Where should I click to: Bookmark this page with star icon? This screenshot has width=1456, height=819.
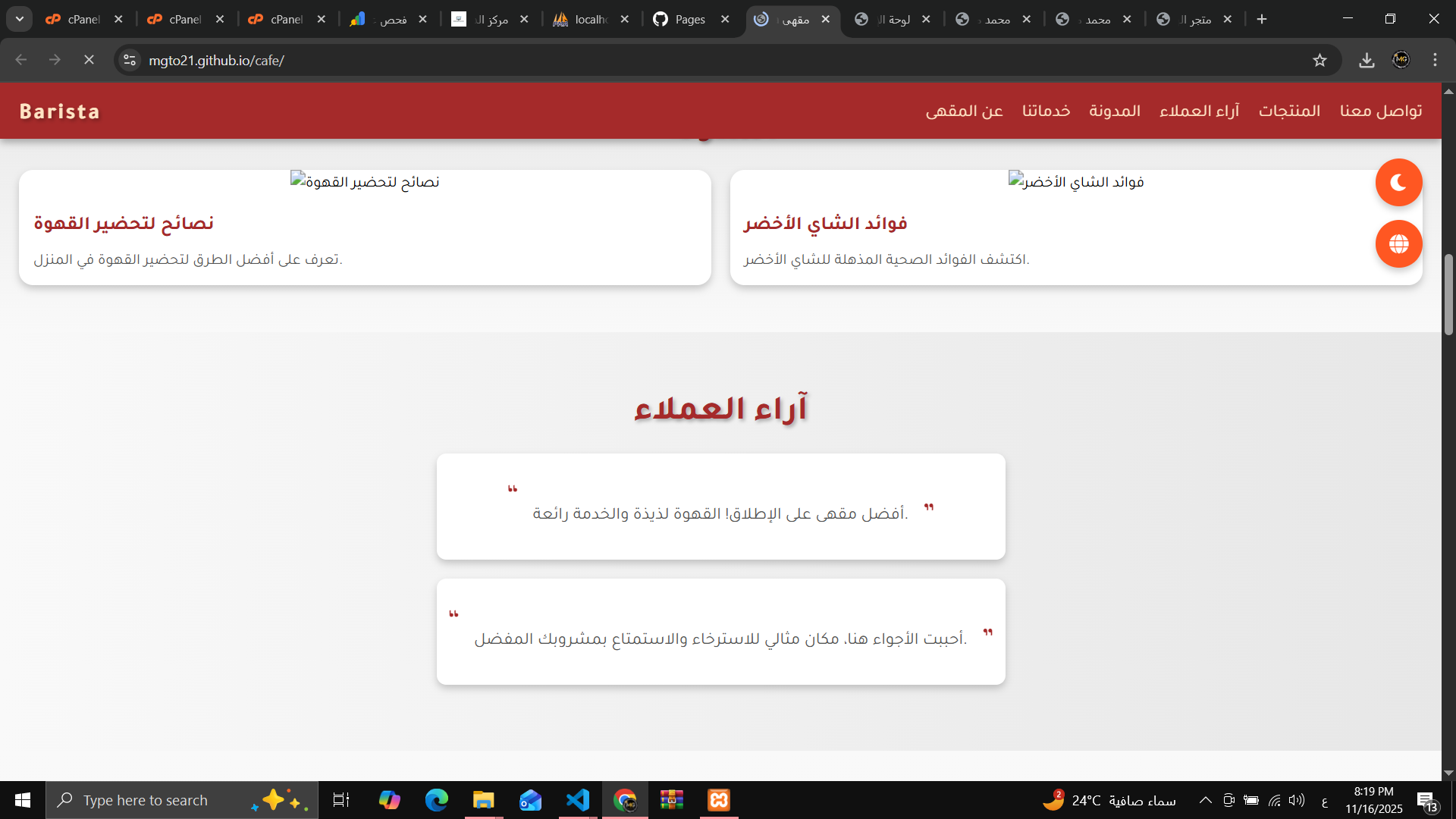tap(1319, 61)
